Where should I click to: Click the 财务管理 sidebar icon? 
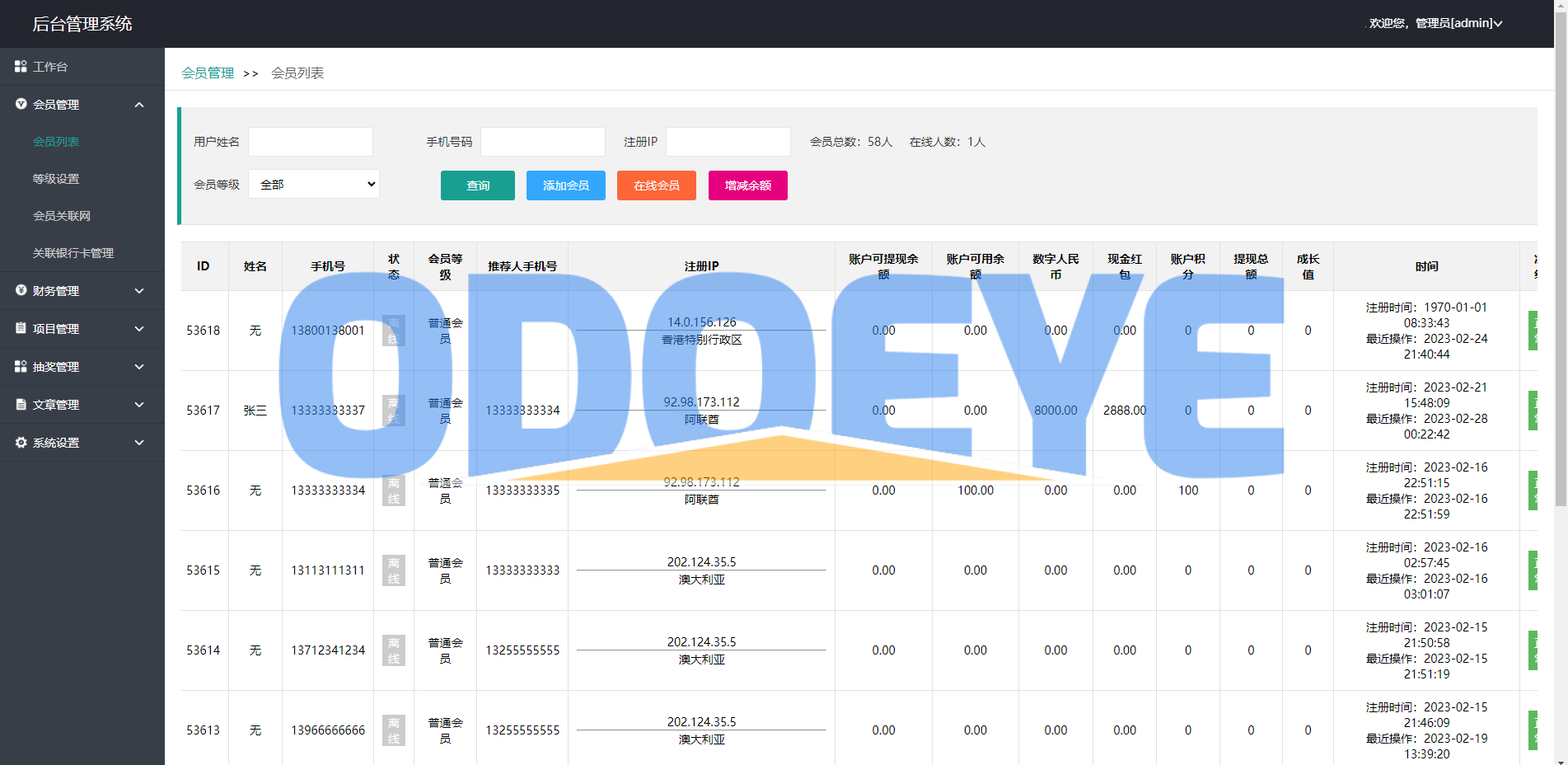(x=21, y=290)
